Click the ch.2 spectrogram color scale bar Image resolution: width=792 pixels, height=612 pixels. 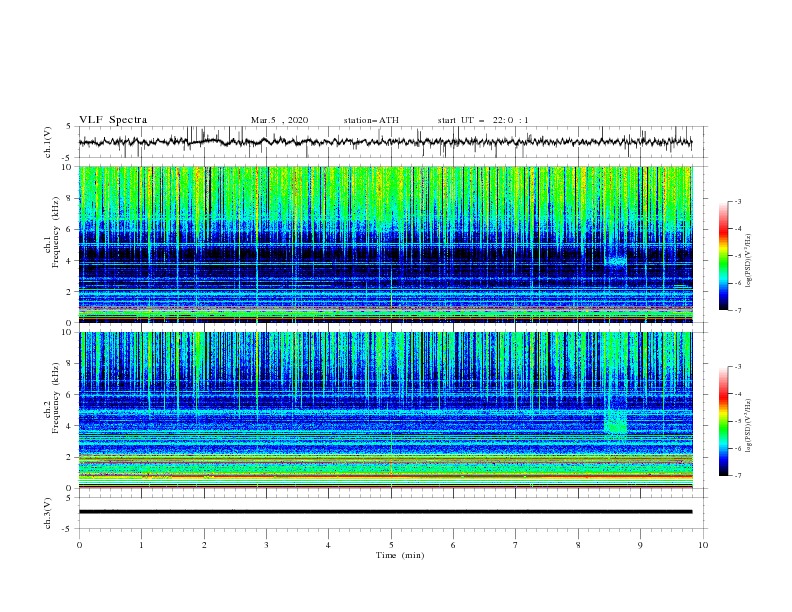point(723,421)
